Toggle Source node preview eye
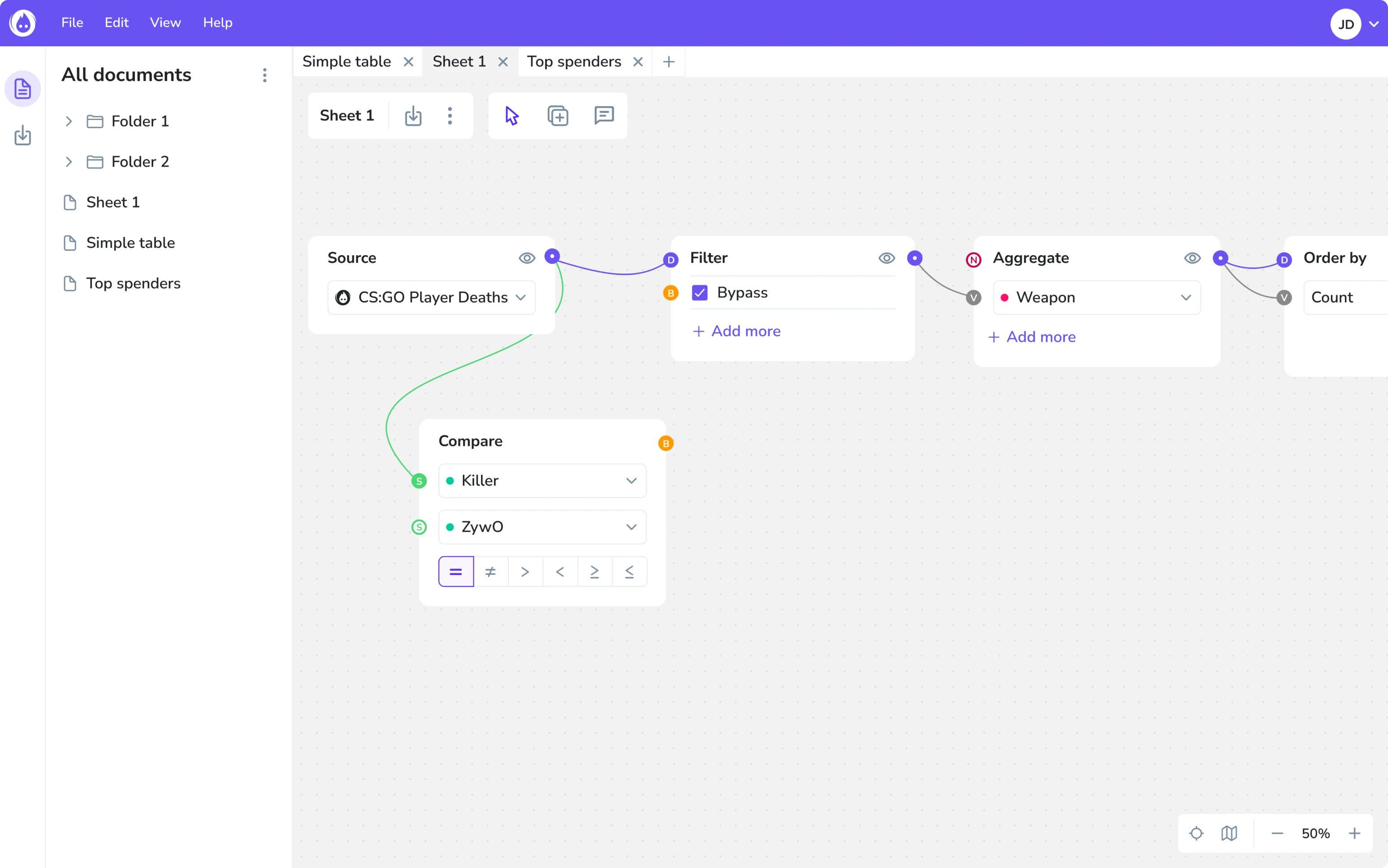Viewport: 1388px width, 868px height. pos(526,258)
